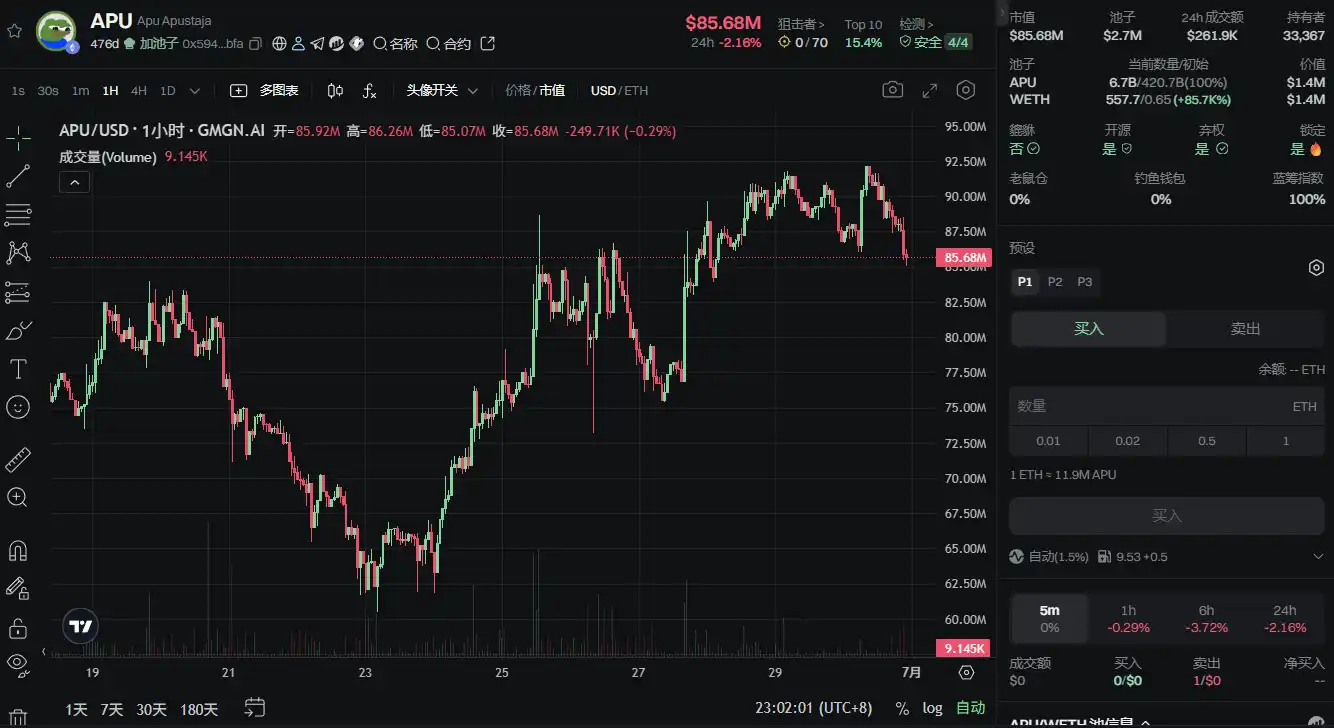Choose the 0.5 ETH quick amount
1334x728 pixels.
coord(1206,441)
